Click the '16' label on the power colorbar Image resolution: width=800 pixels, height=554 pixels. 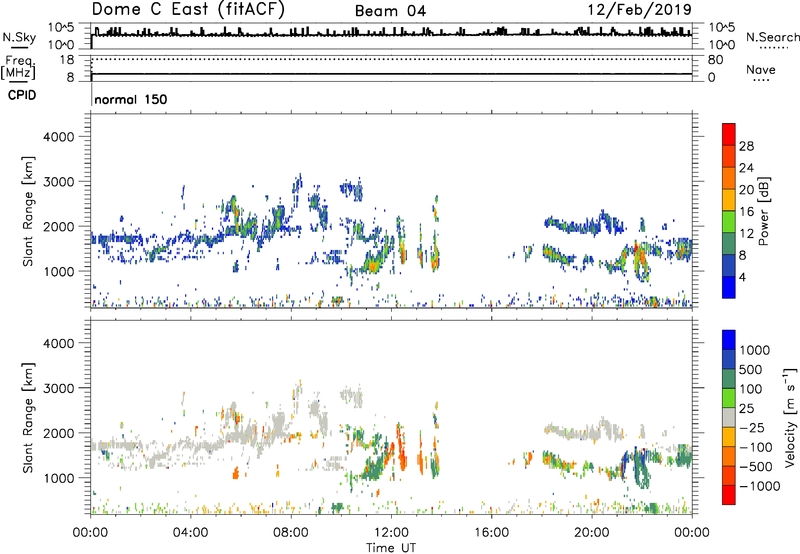pyautogui.click(x=746, y=212)
